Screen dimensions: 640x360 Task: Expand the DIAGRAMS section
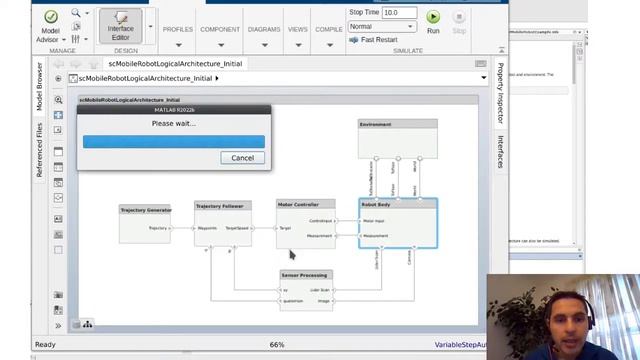[x=264, y=45]
